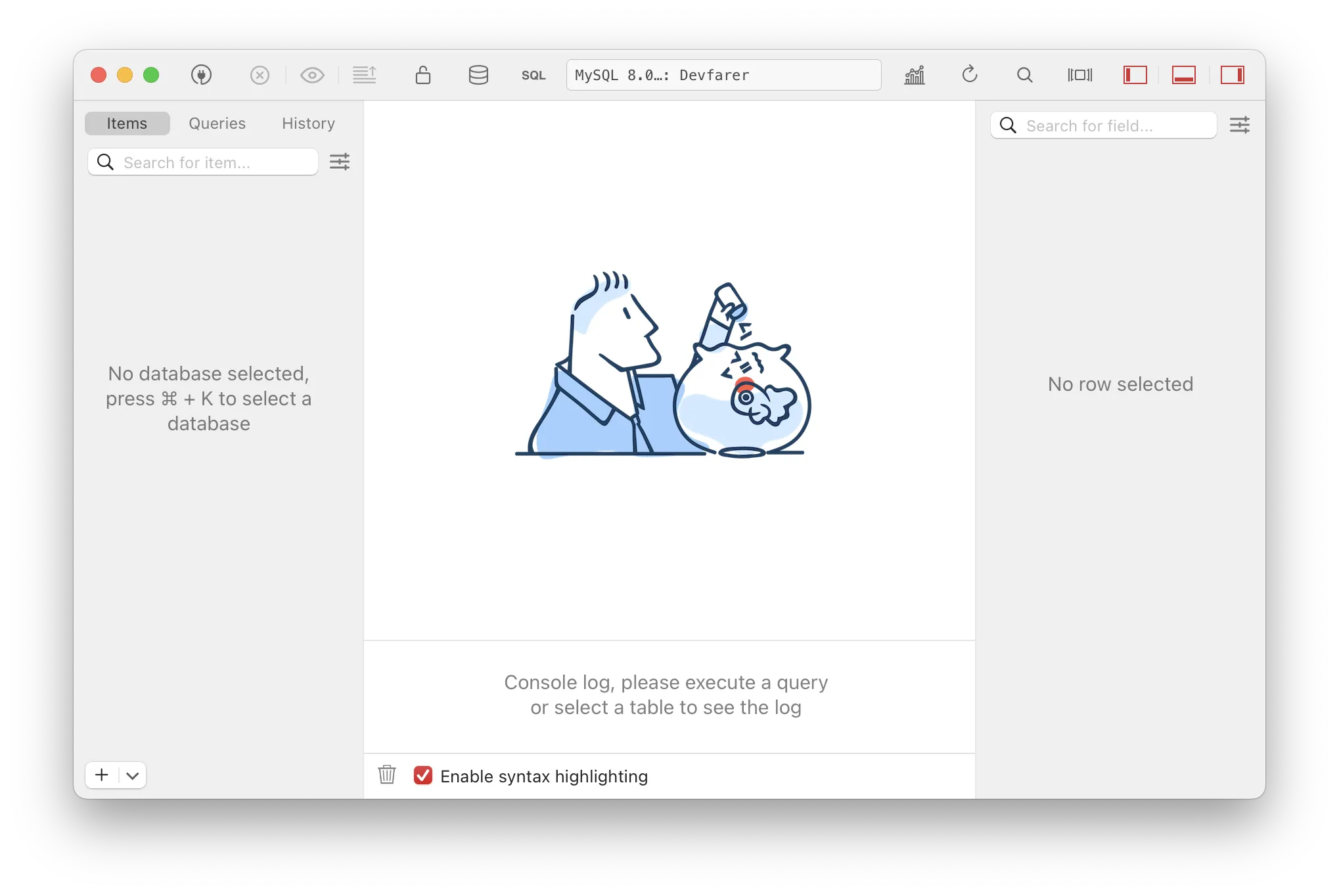The height and width of the screenshot is (896, 1339).
Task: Click the magnifier search icon in toolbar
Action: point(1025,75)
